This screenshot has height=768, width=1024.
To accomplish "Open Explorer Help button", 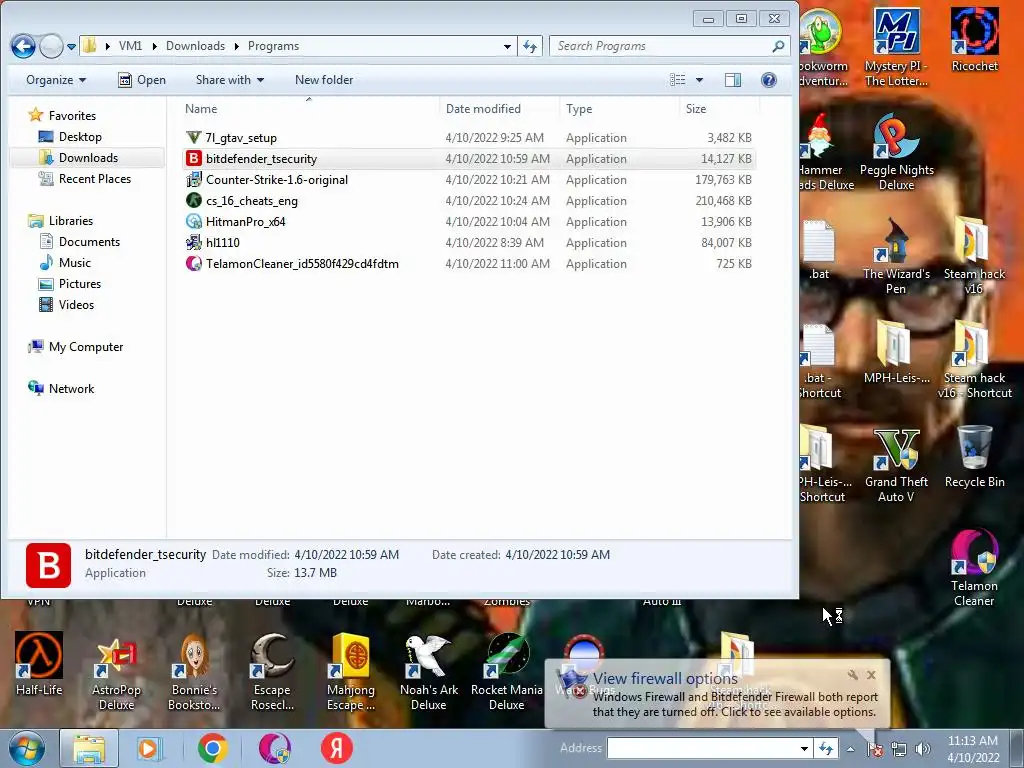I will [x=769, y=80].
